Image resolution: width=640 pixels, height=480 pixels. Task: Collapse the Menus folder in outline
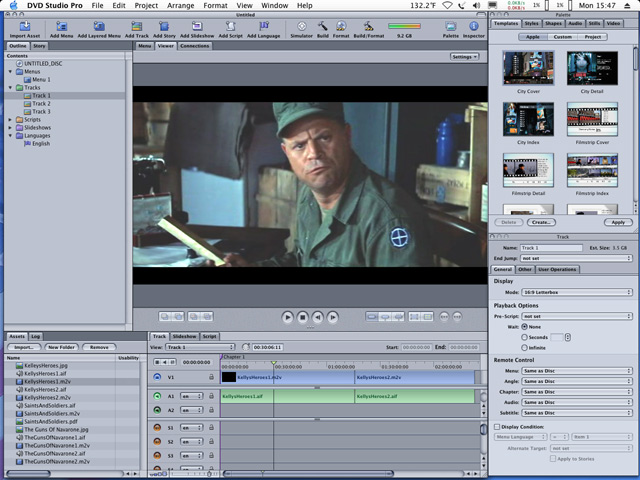[x=10, y=71]
